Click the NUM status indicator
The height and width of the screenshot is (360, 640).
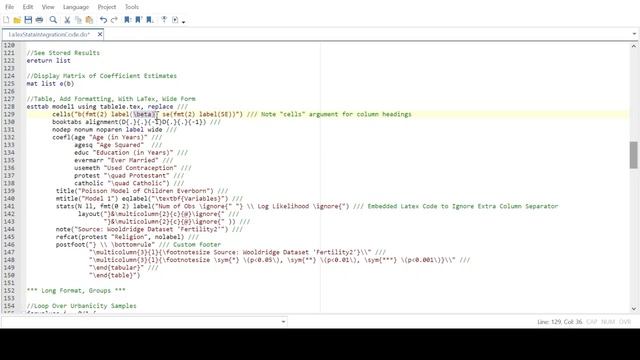coord(608,322)
